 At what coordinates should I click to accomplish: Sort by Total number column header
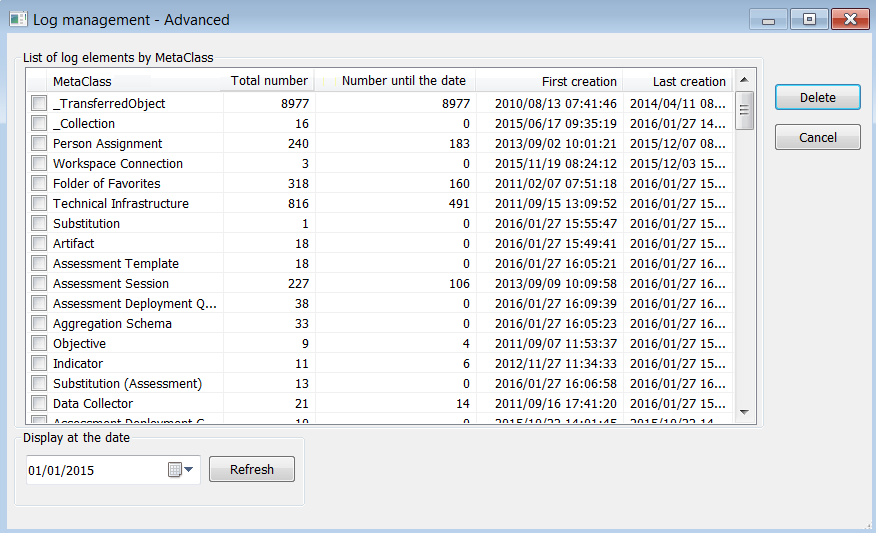(269, 81)
